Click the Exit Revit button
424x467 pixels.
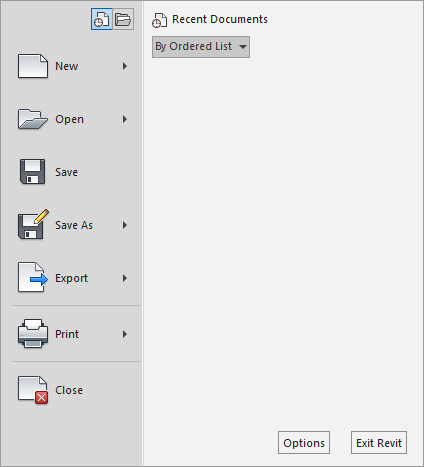(379, 442)
